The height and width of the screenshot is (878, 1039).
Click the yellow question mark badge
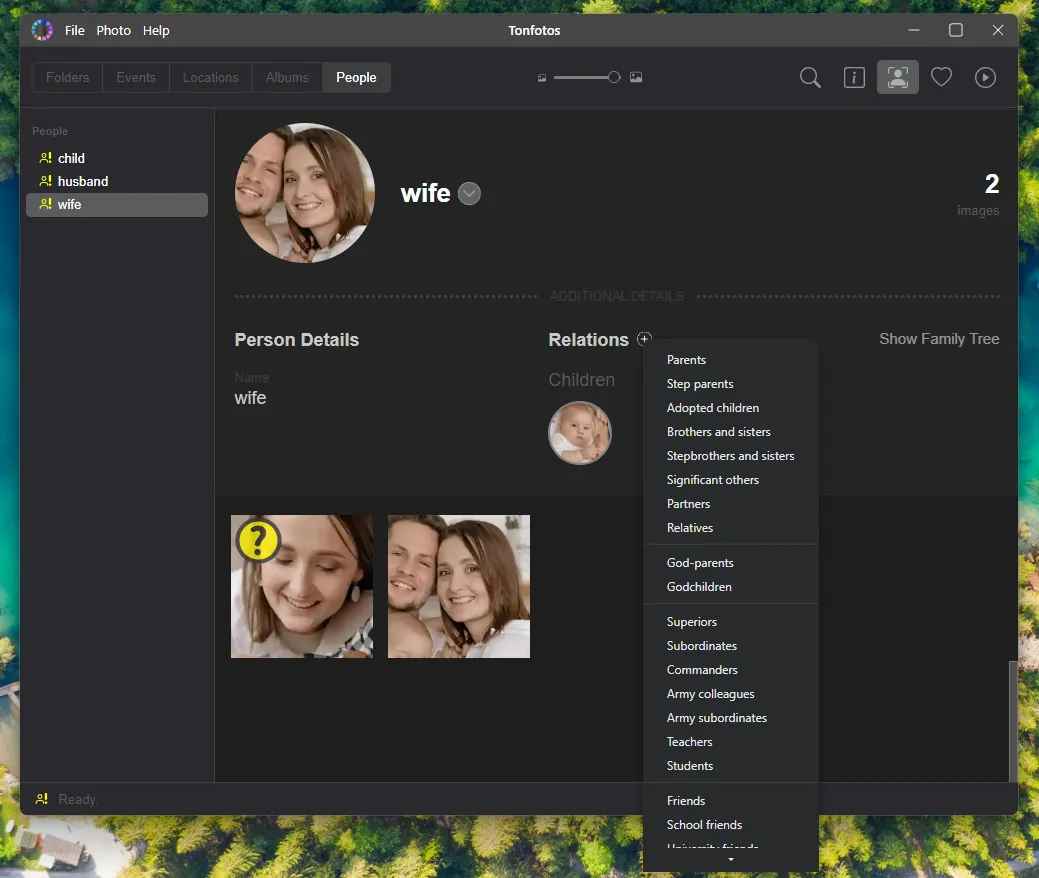258,539
